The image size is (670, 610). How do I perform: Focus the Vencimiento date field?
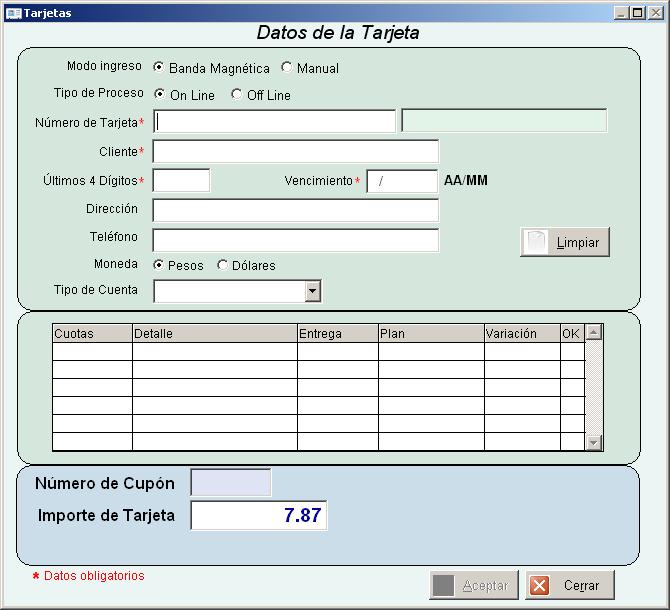[x=402, y=181]
